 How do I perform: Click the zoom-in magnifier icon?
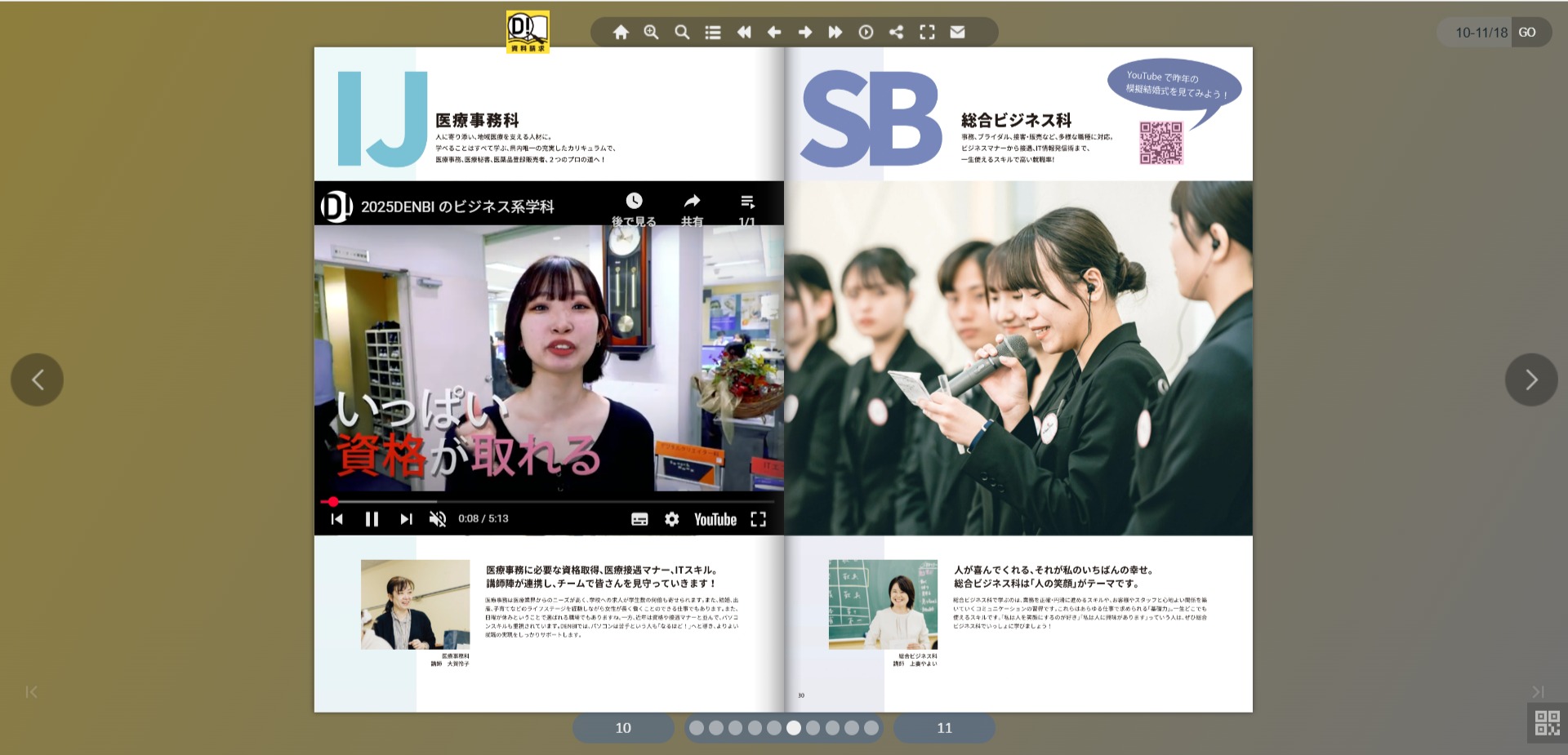point(651,33)
